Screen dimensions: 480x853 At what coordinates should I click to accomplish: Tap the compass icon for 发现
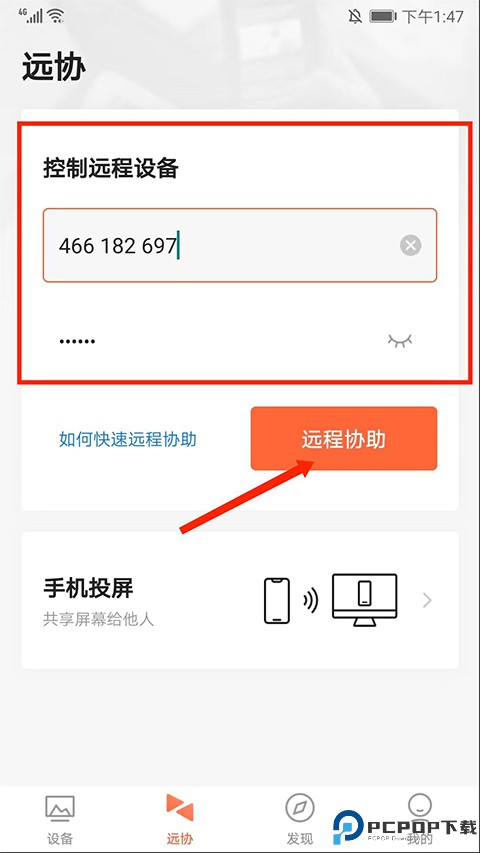pyautogui.click(x=300, y=808)
